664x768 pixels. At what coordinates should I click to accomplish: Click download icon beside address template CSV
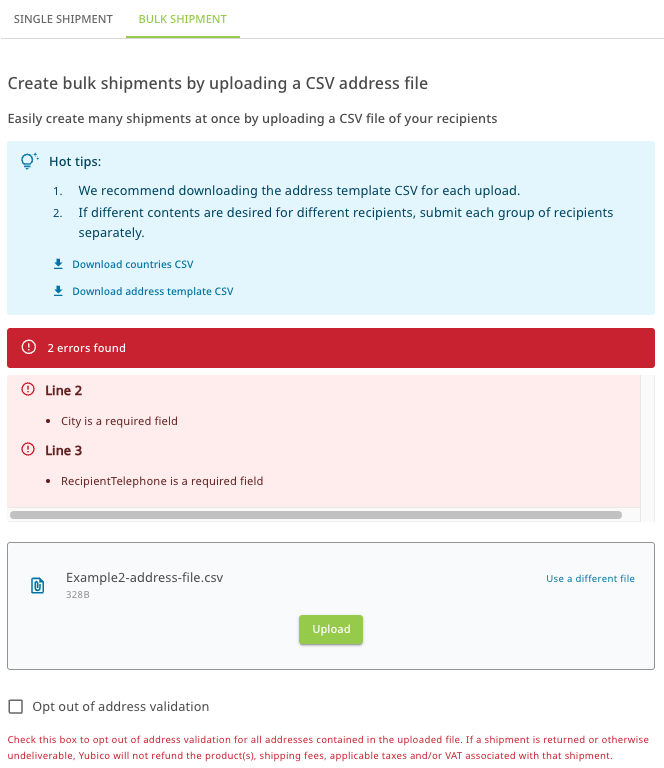(x=59, y=291)
